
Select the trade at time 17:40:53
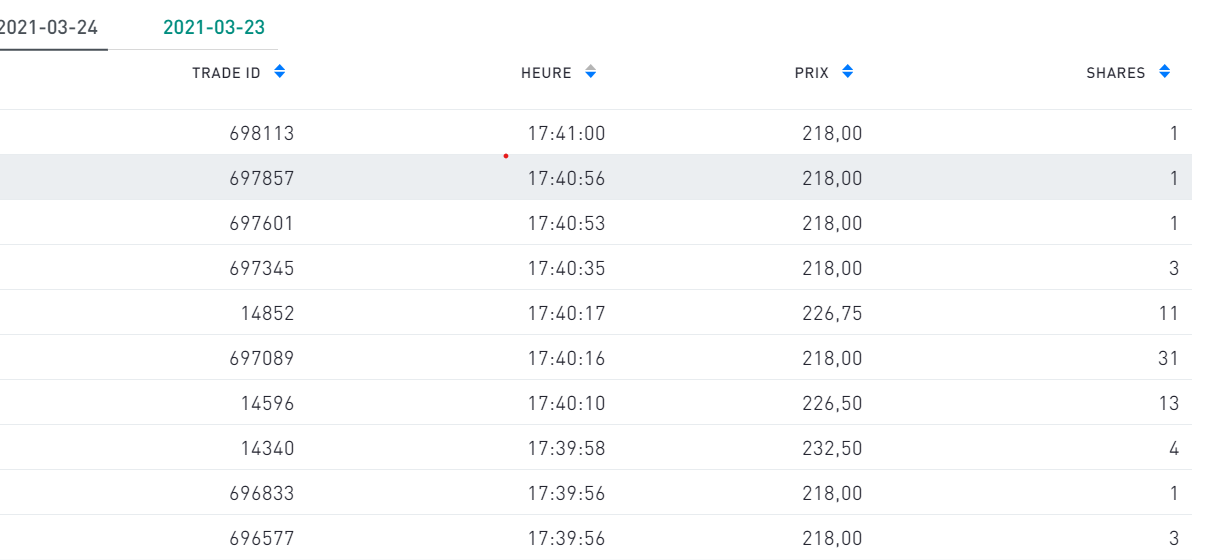point(566,223)
